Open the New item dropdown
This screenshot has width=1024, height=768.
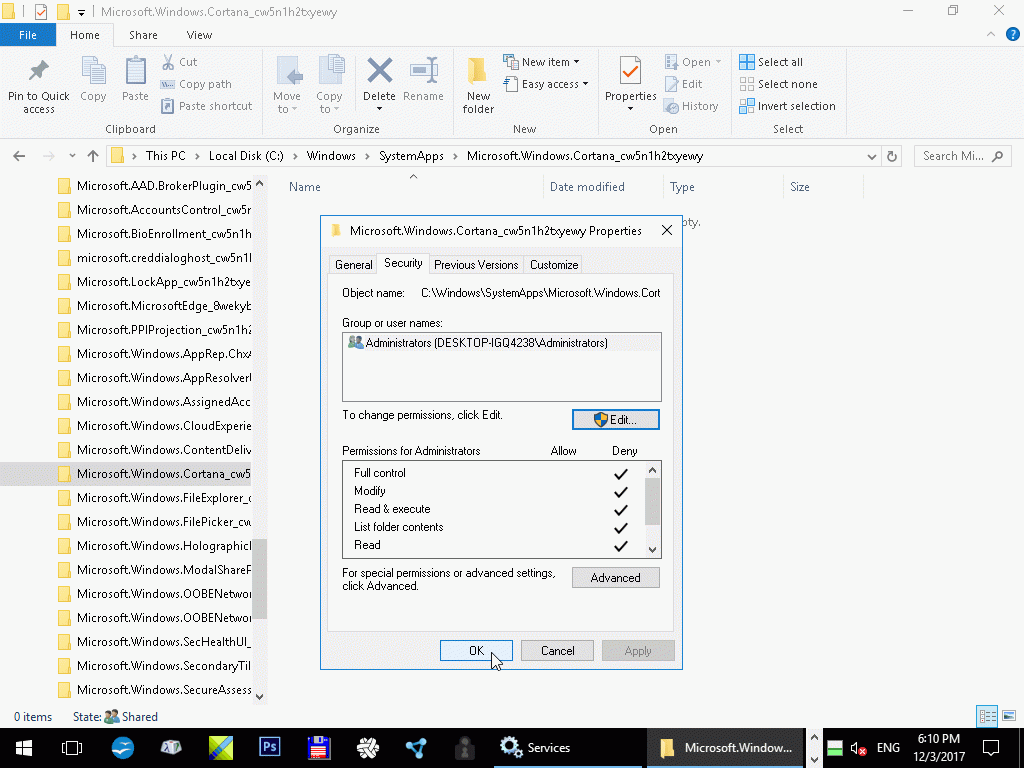(x=541, y=62)
